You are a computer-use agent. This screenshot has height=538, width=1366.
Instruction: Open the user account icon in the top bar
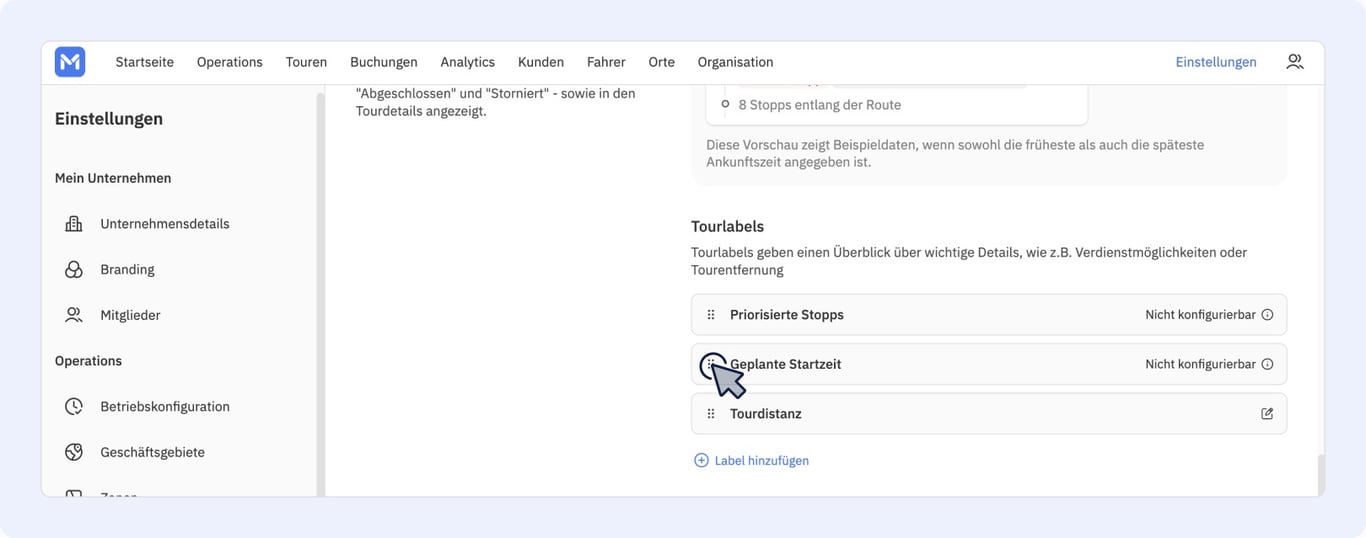[1294, 62]
